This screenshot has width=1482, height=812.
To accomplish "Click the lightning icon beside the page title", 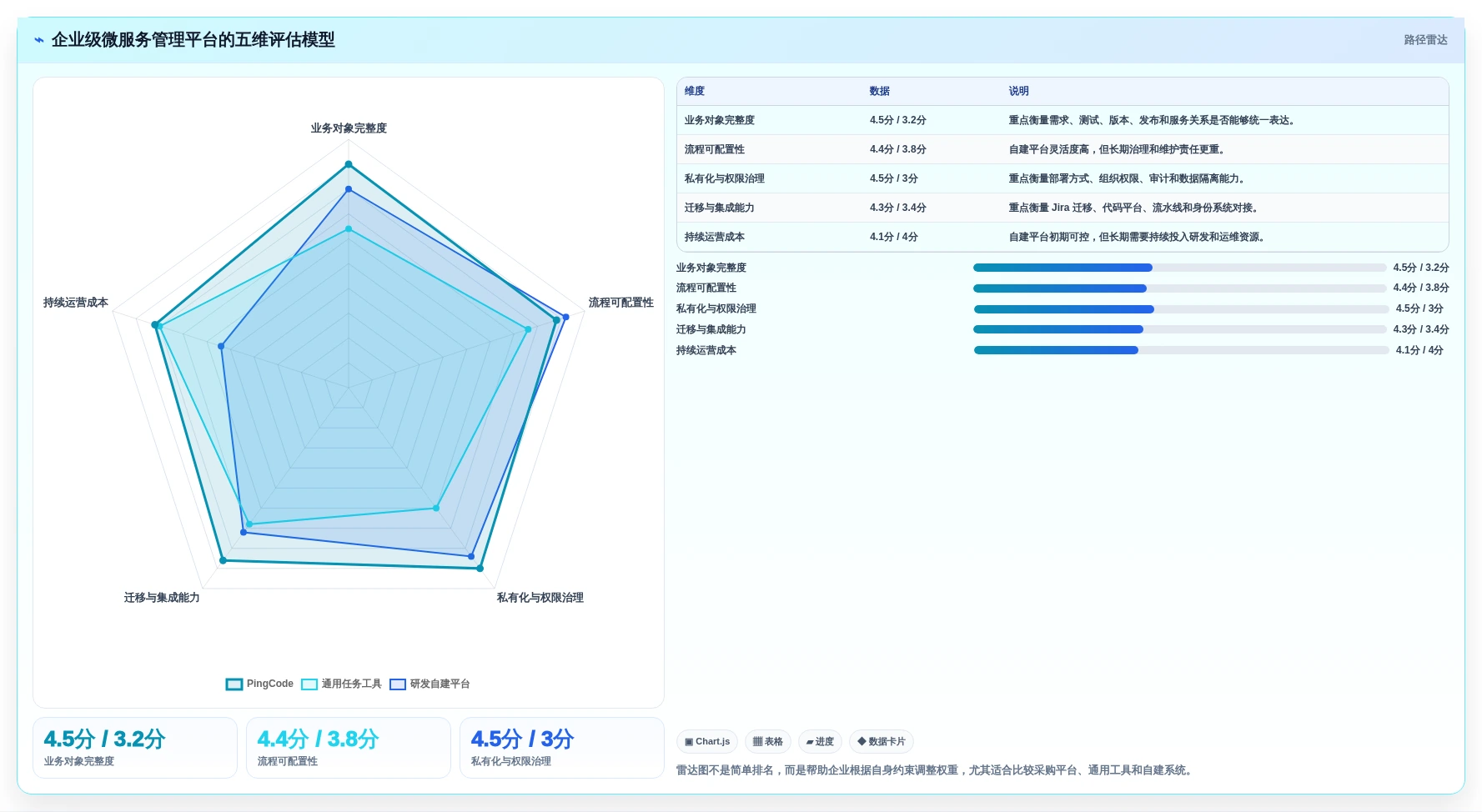I will point(38,40).
